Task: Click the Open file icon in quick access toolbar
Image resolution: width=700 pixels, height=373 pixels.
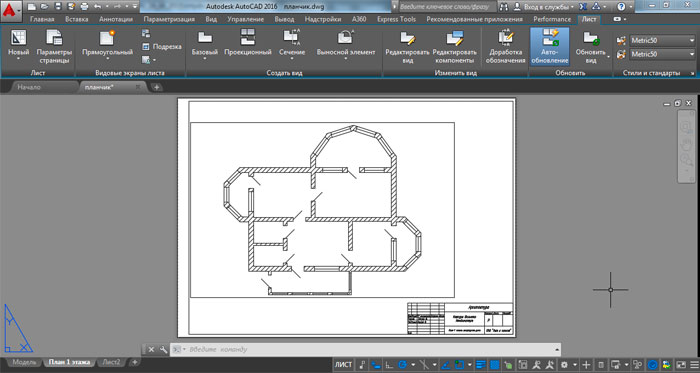Action: (x=44, y=7)
